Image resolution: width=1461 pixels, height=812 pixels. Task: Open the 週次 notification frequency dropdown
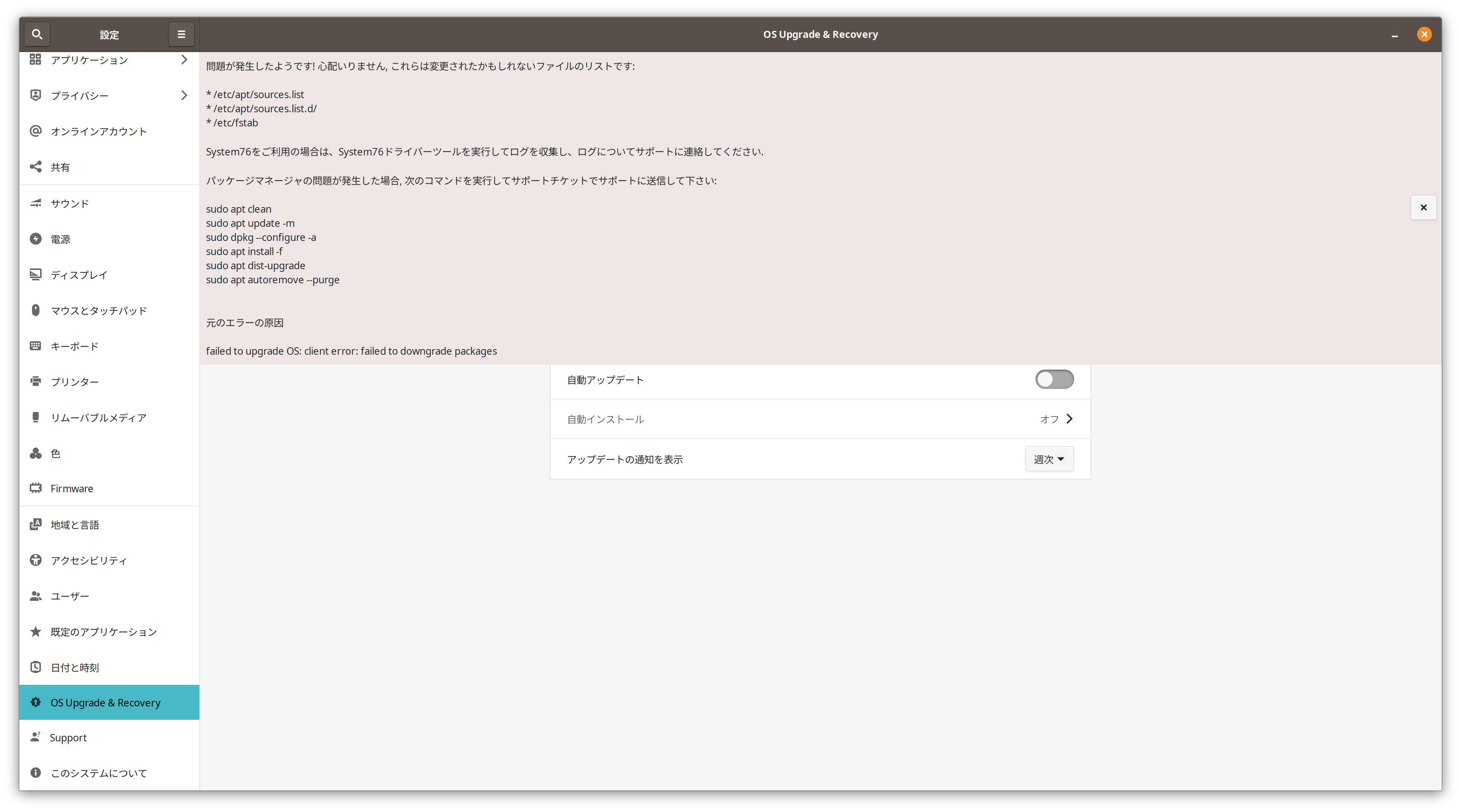tap(1049, 459)
